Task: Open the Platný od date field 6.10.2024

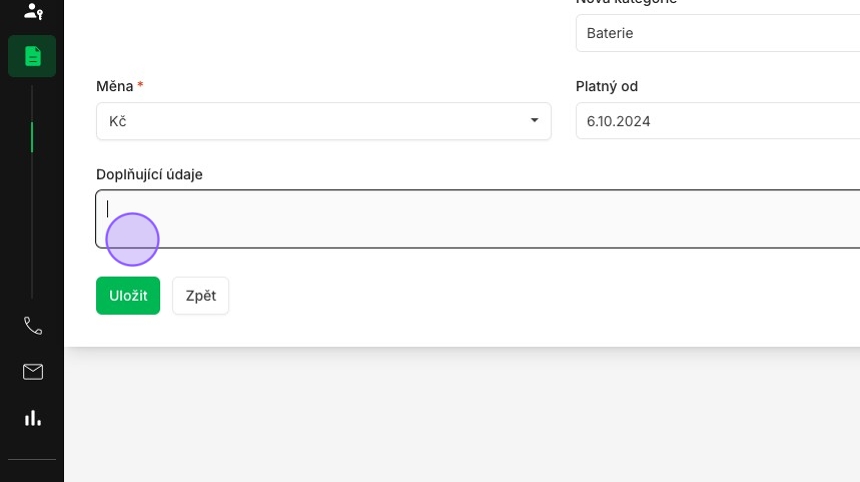Action: (717, 121)
